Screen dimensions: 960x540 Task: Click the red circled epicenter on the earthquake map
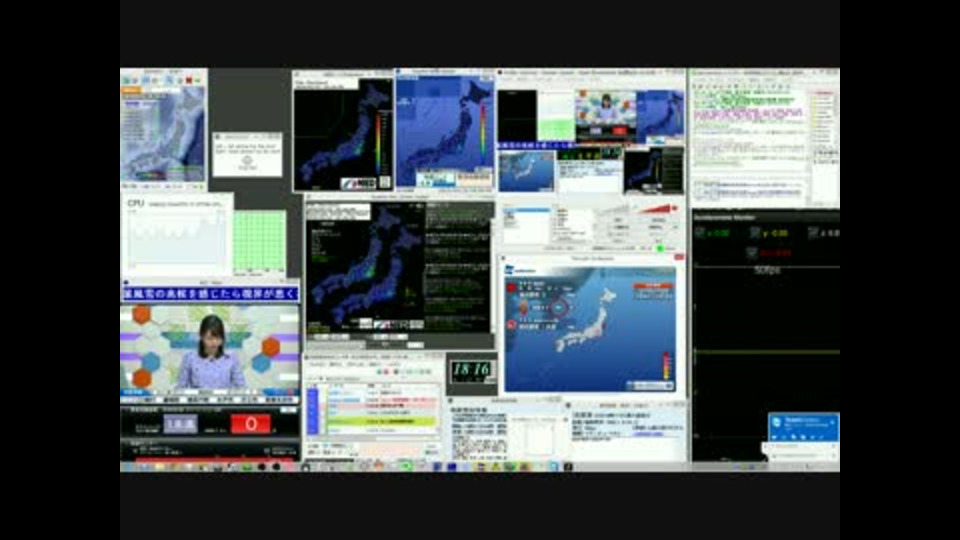click(559, 307)
